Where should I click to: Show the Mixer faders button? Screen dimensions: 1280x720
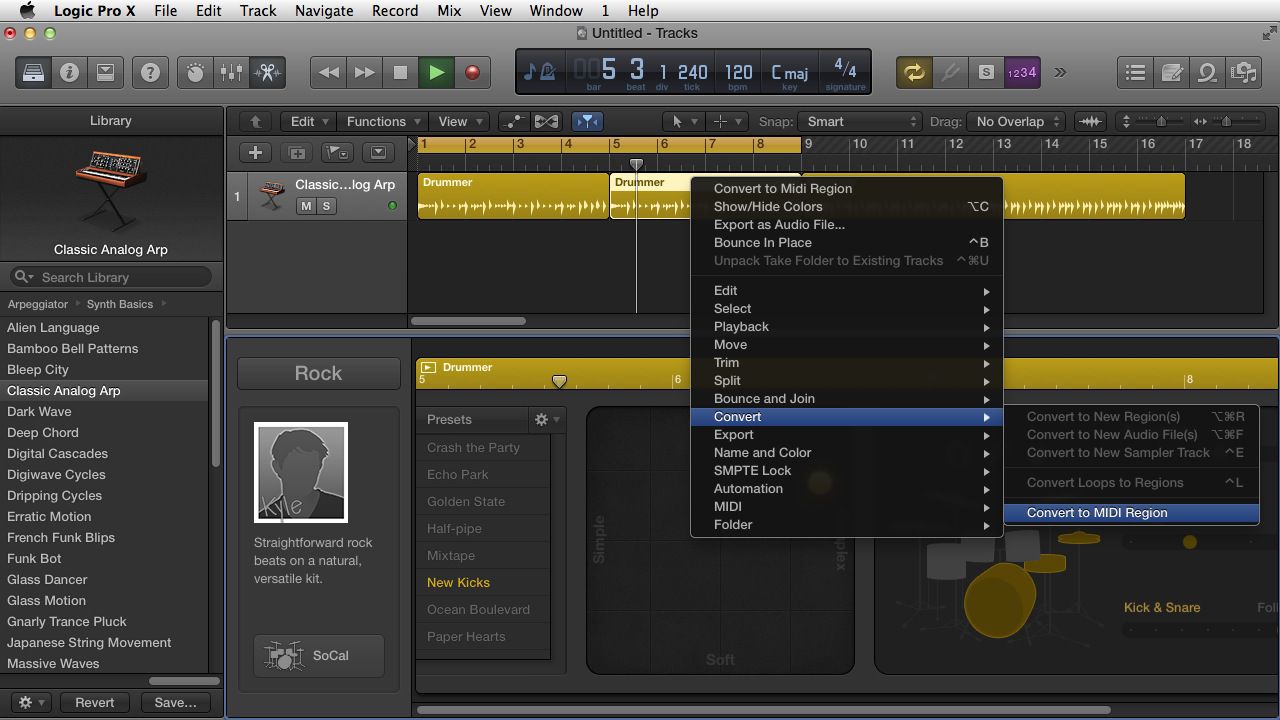pos(231,72)
